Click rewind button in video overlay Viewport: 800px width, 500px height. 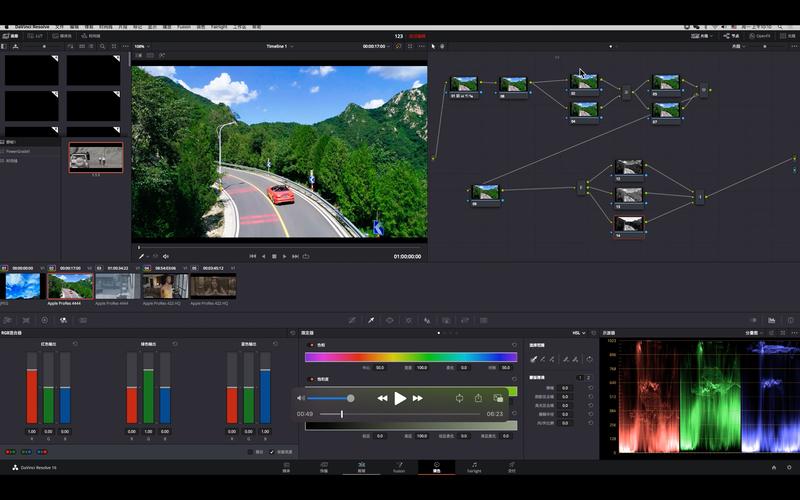[x=382, y=398]
